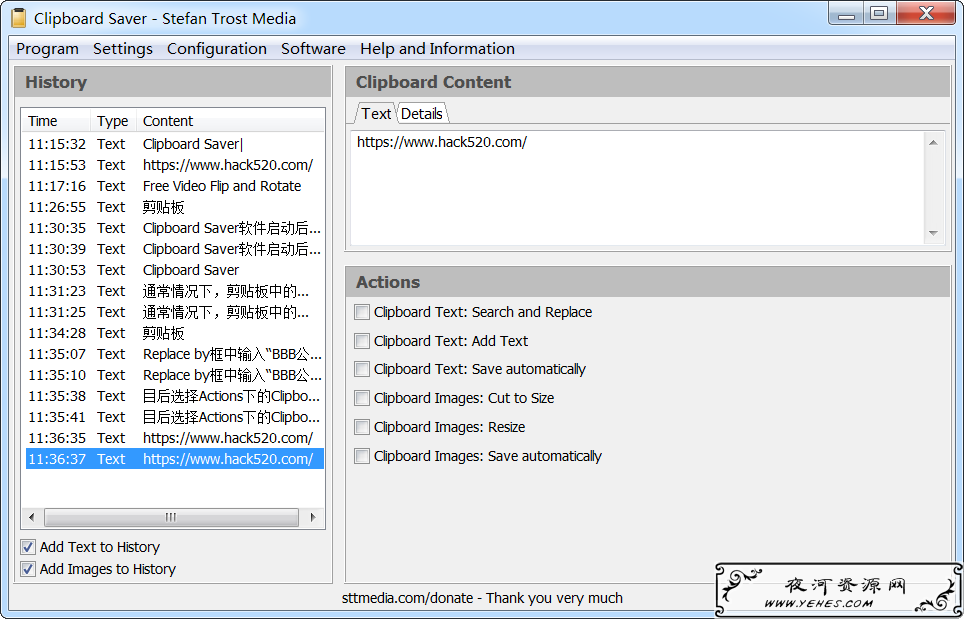The height and width of the screenshot is (619, 964).
Task: Select the 11:15:53 hack520.com history entry
Action: [175, 165]
